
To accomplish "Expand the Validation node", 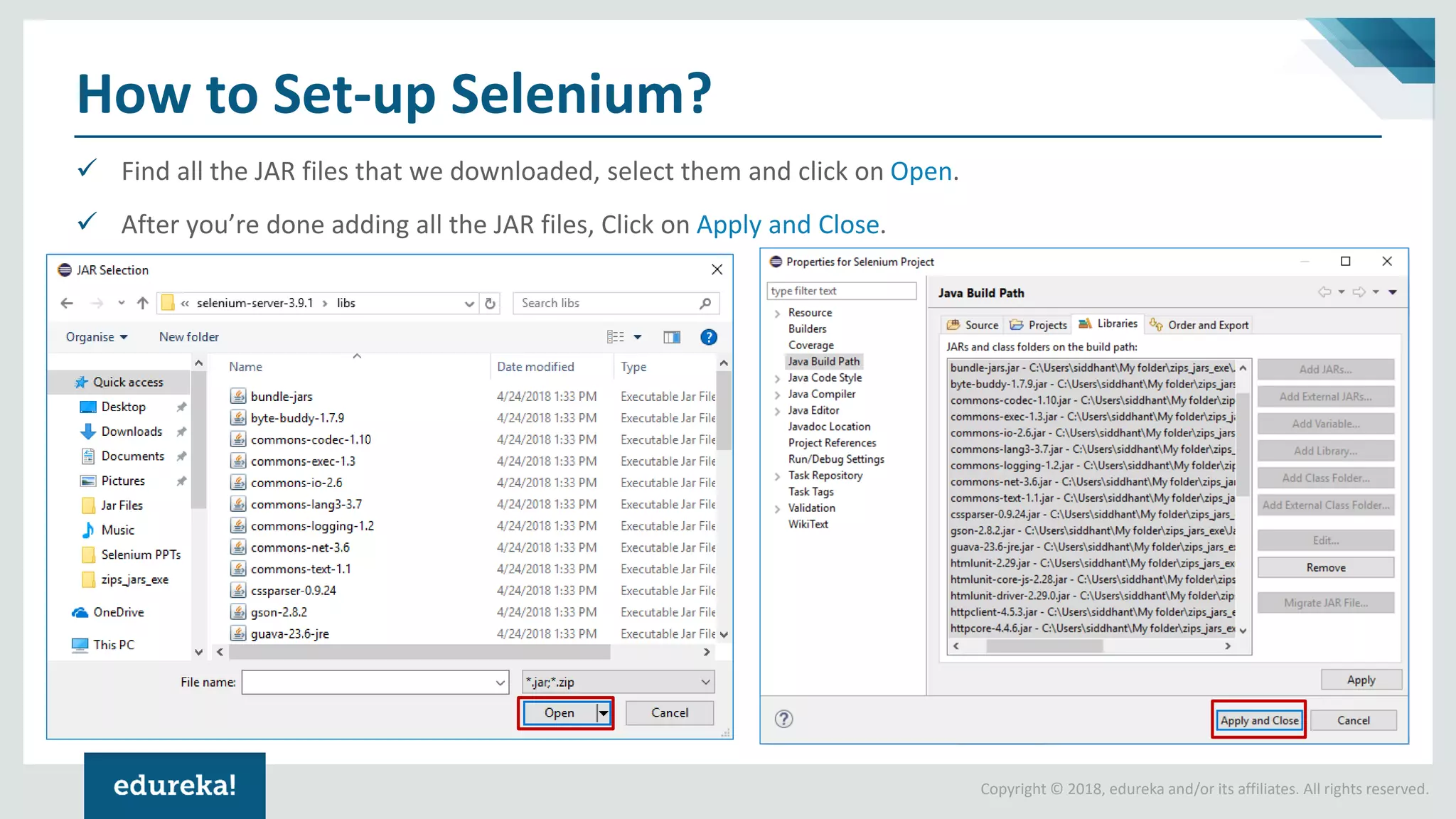I will (x=777, y=509).
